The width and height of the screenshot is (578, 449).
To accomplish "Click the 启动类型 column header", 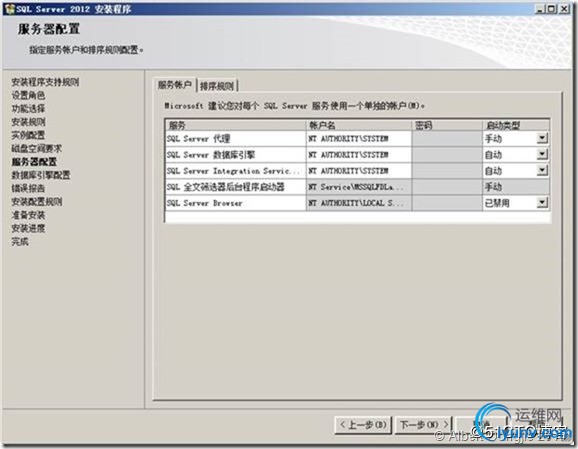I will [516, 125].
